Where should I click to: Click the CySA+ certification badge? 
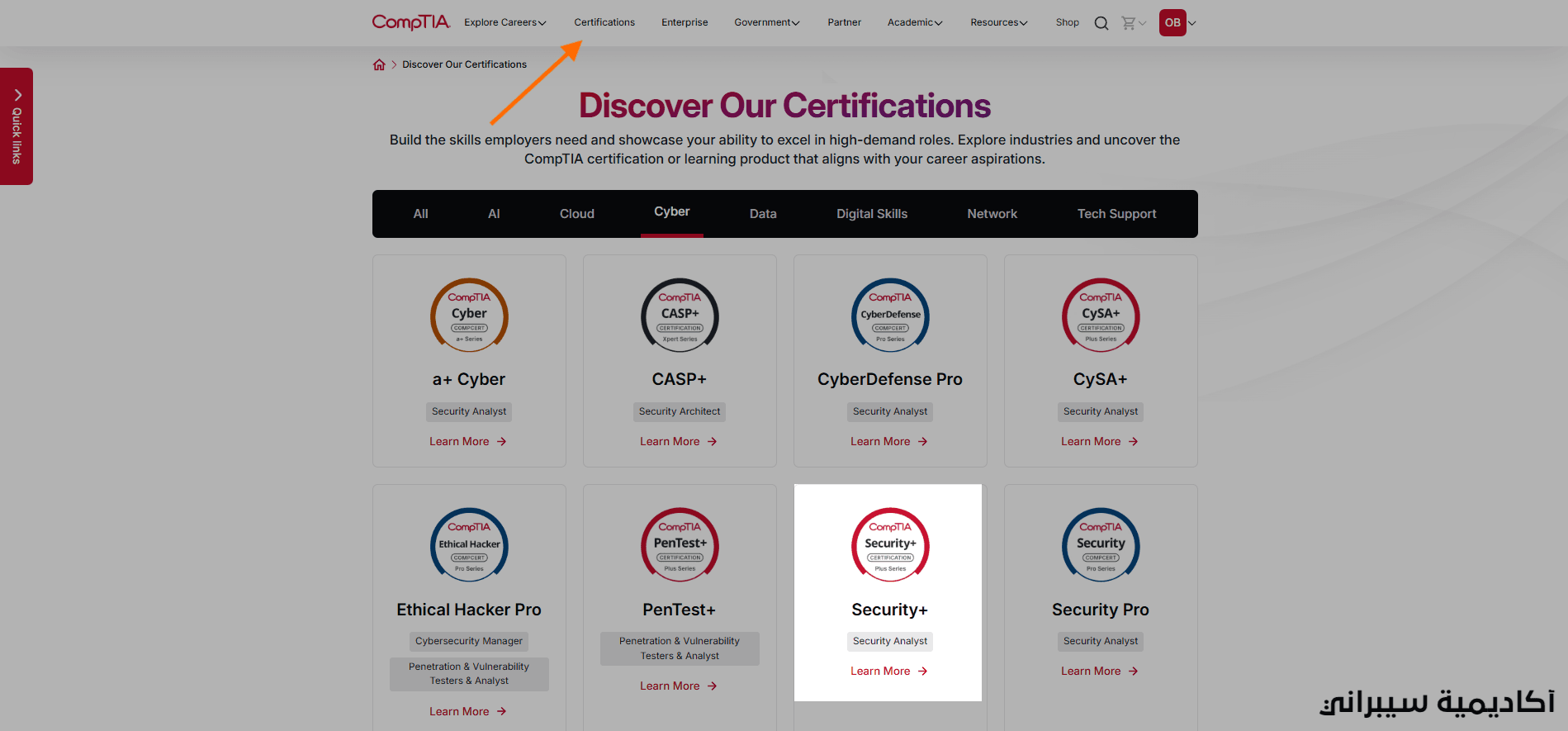(x=1101, y=316)
